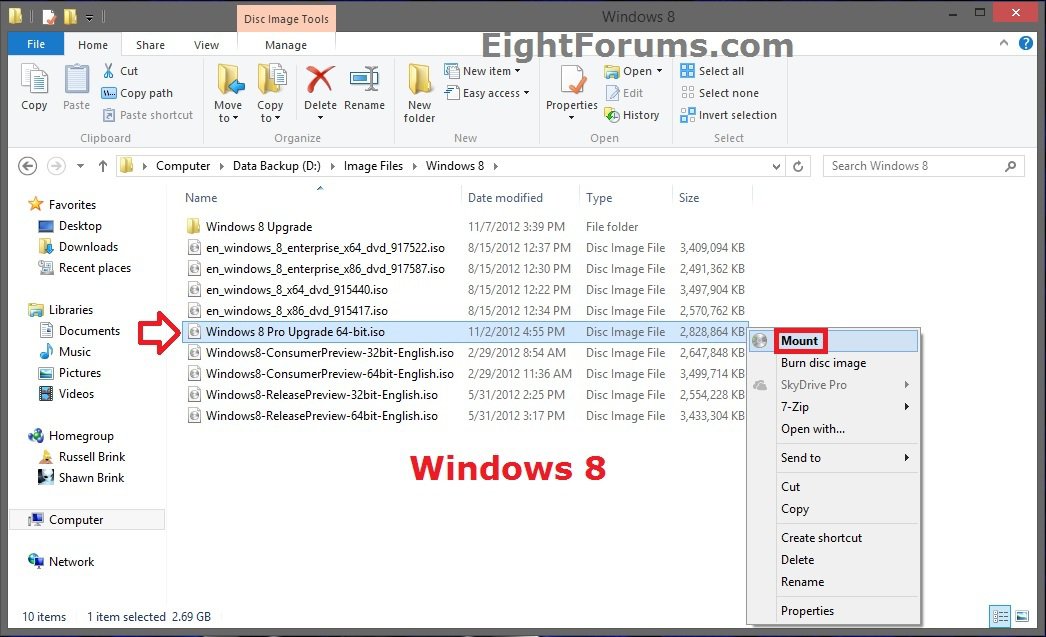
Task: Click Select none in ribbon
Action: click(x=719, y=93)
